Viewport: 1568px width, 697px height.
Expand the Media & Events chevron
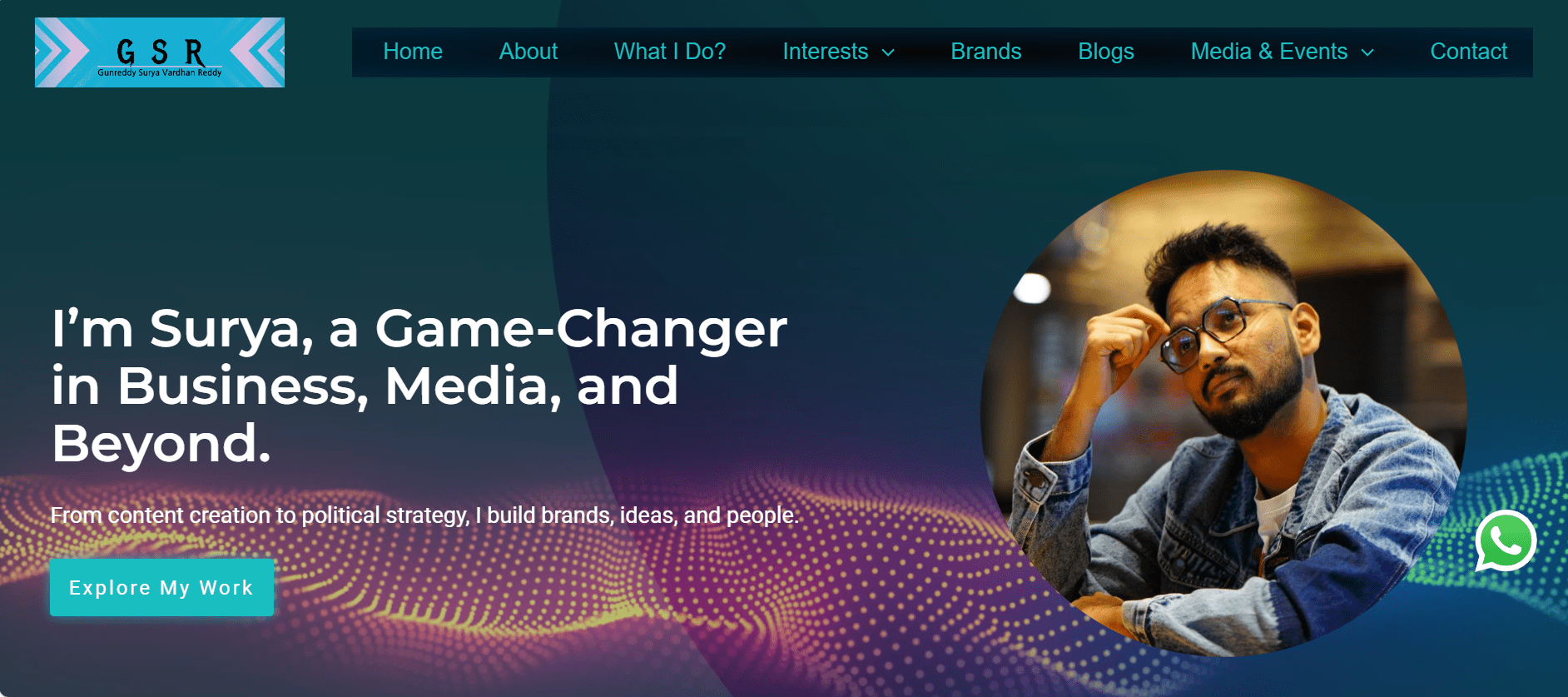click(1367, 52)
